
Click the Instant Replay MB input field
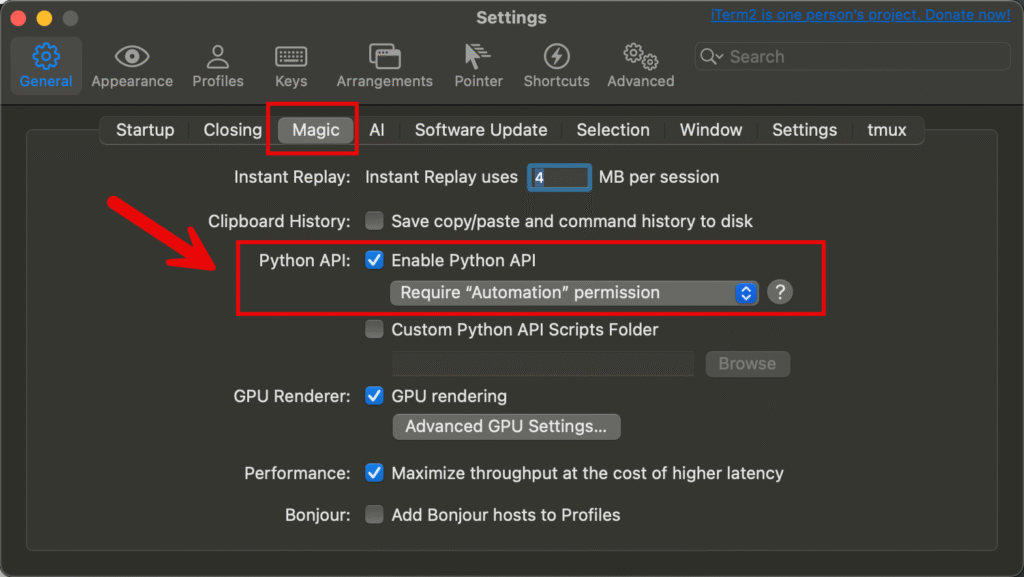click(558, 177)
